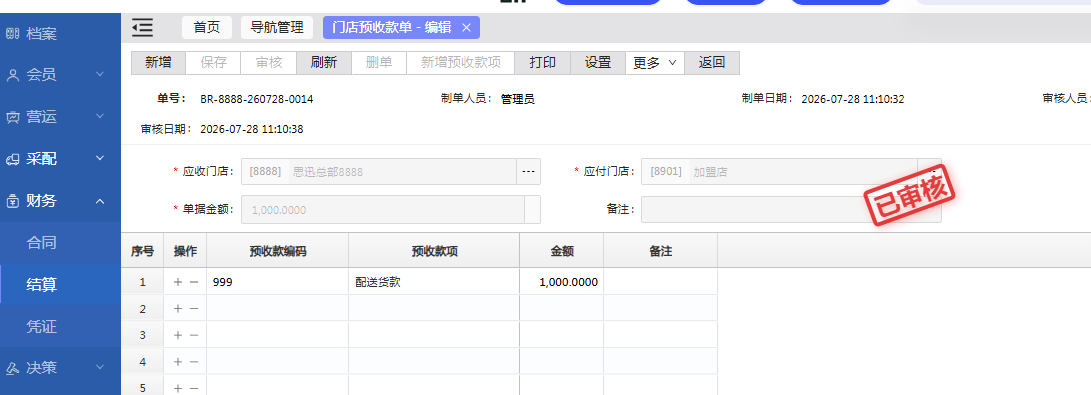Expand the 营运 sidebar menu chevron
This screenshot has width=1091, height=395.
pos(99,116)
